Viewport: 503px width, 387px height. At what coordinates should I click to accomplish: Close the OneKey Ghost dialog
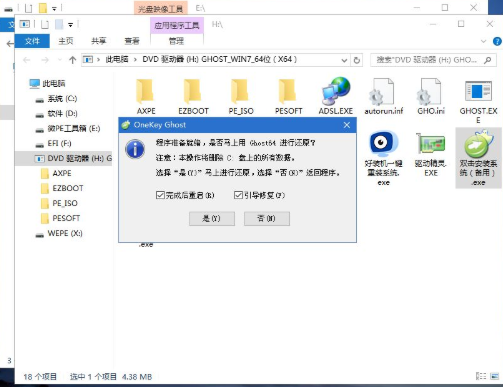(347, 125)
